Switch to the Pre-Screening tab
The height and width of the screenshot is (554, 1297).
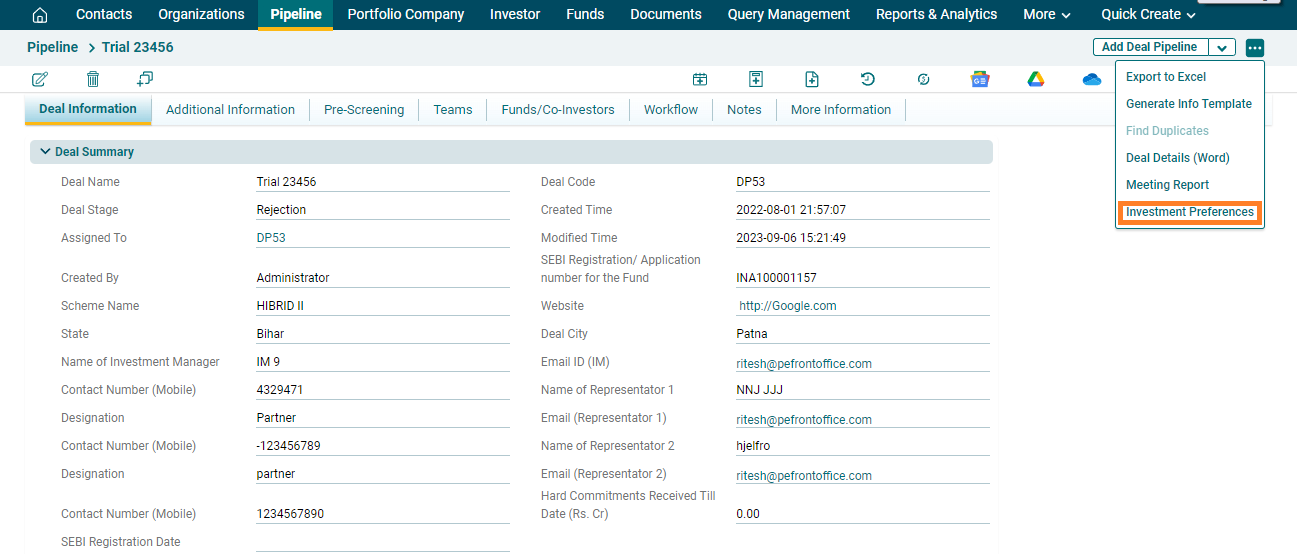coord(364,110)
